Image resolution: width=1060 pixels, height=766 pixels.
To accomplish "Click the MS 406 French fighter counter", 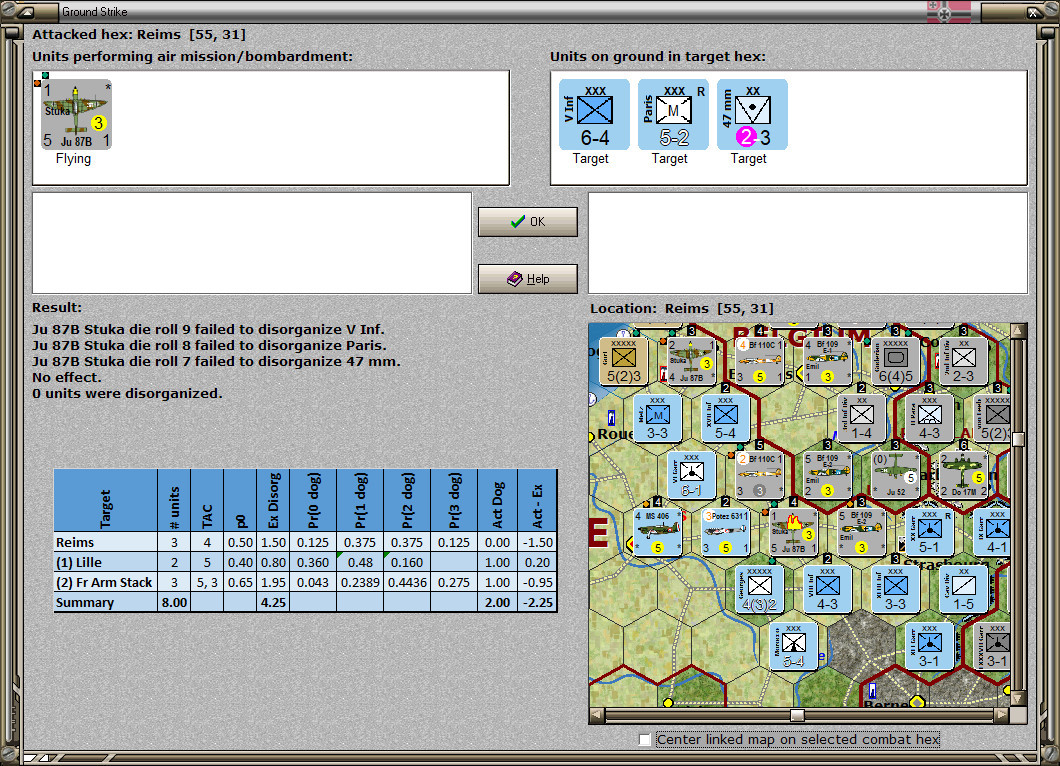I will pyautogui.click(x=657, y=532).
